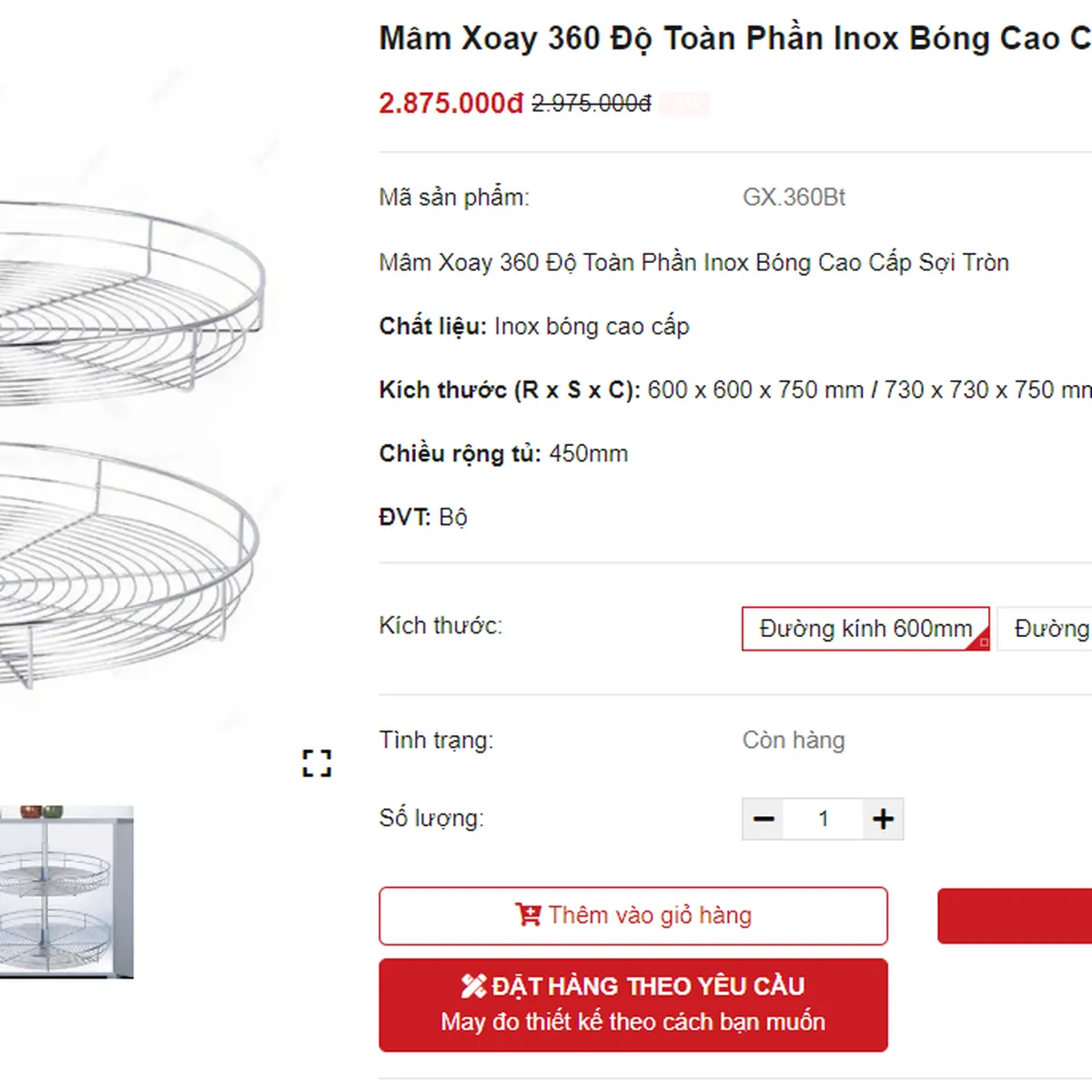Click the 'Còn hàng' stock status text
The image size is (1092, 1092).
coord(794,740)
